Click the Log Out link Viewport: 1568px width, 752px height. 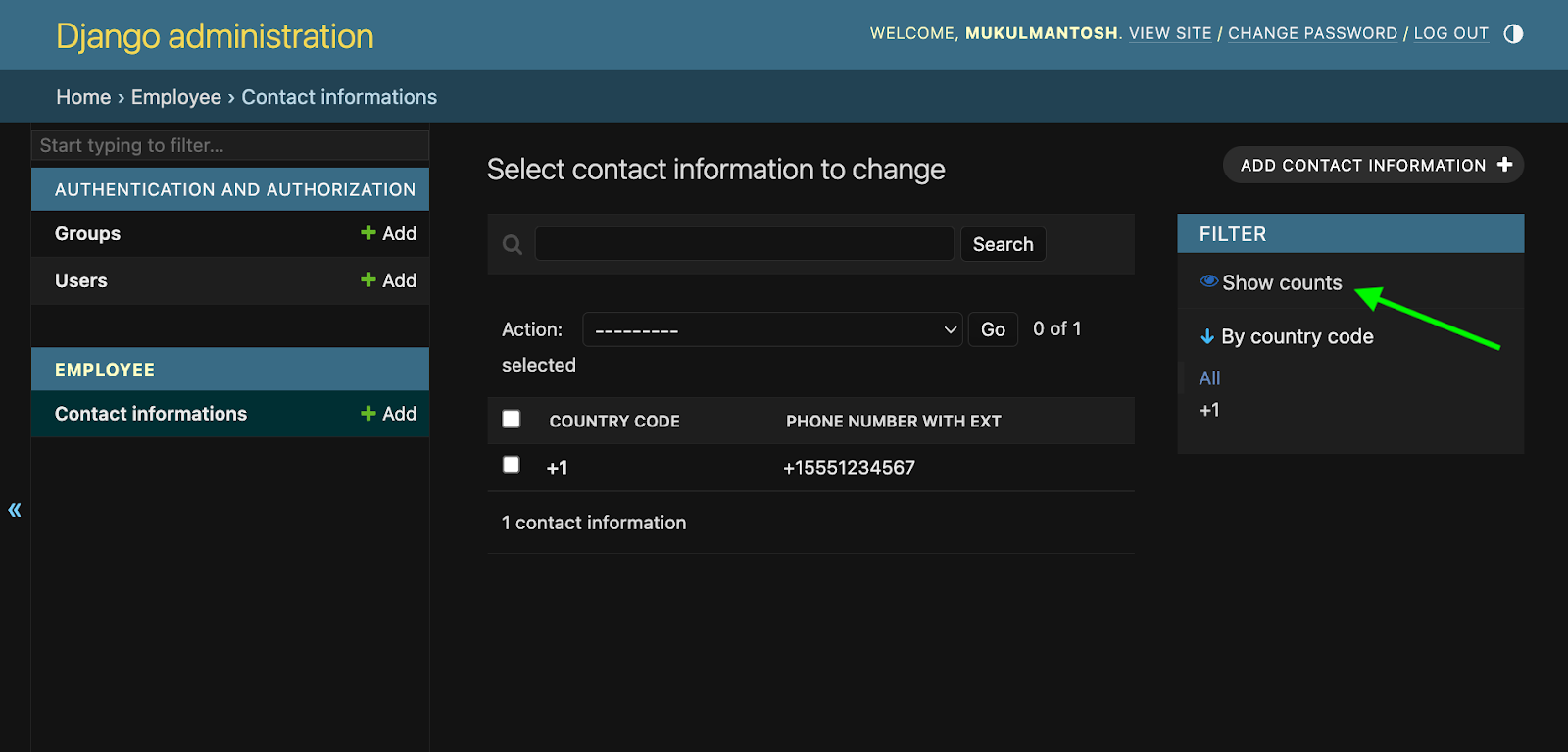tap(1450, 33)
